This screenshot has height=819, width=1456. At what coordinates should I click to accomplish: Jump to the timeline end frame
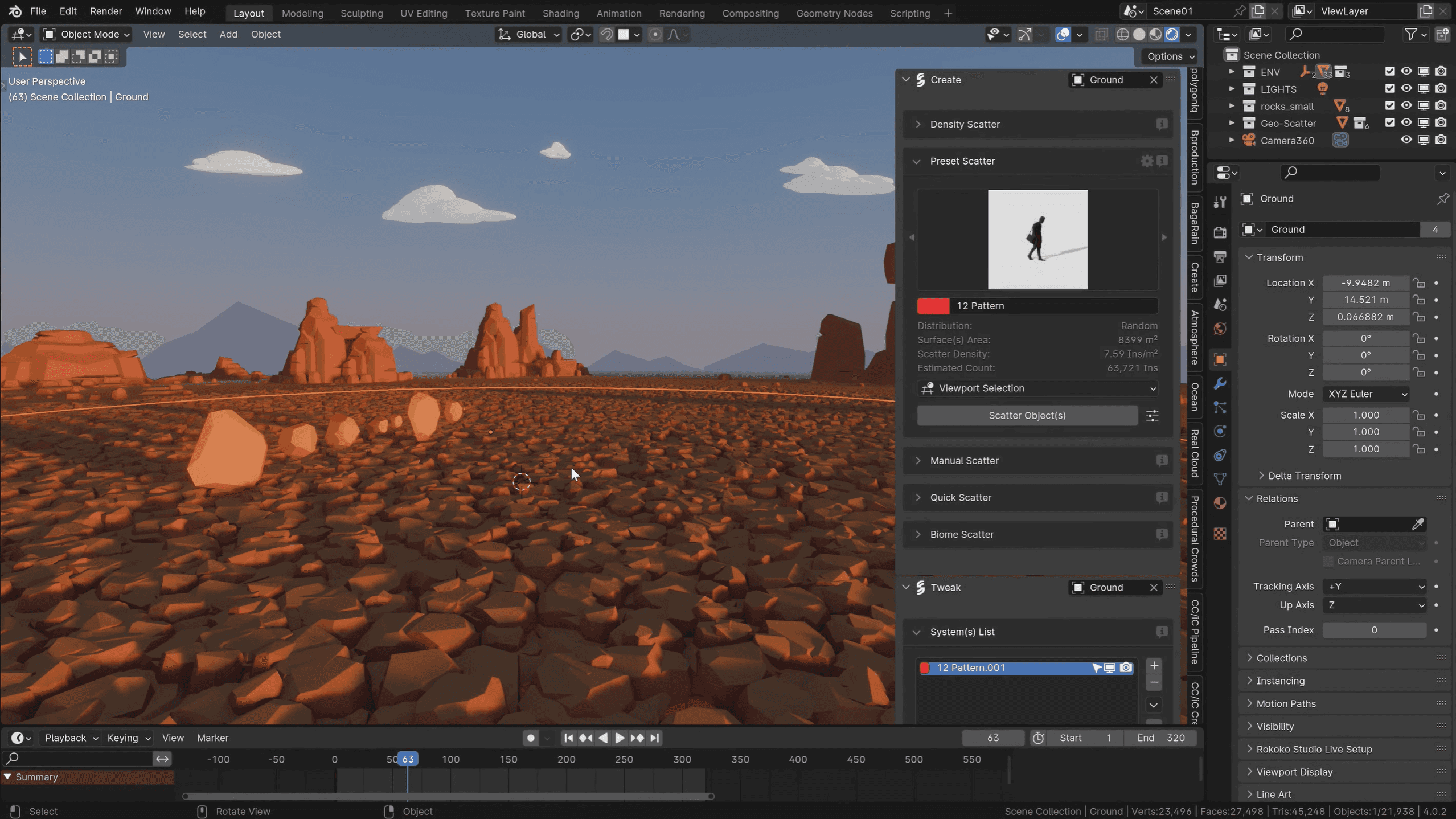tap(655, 738)
